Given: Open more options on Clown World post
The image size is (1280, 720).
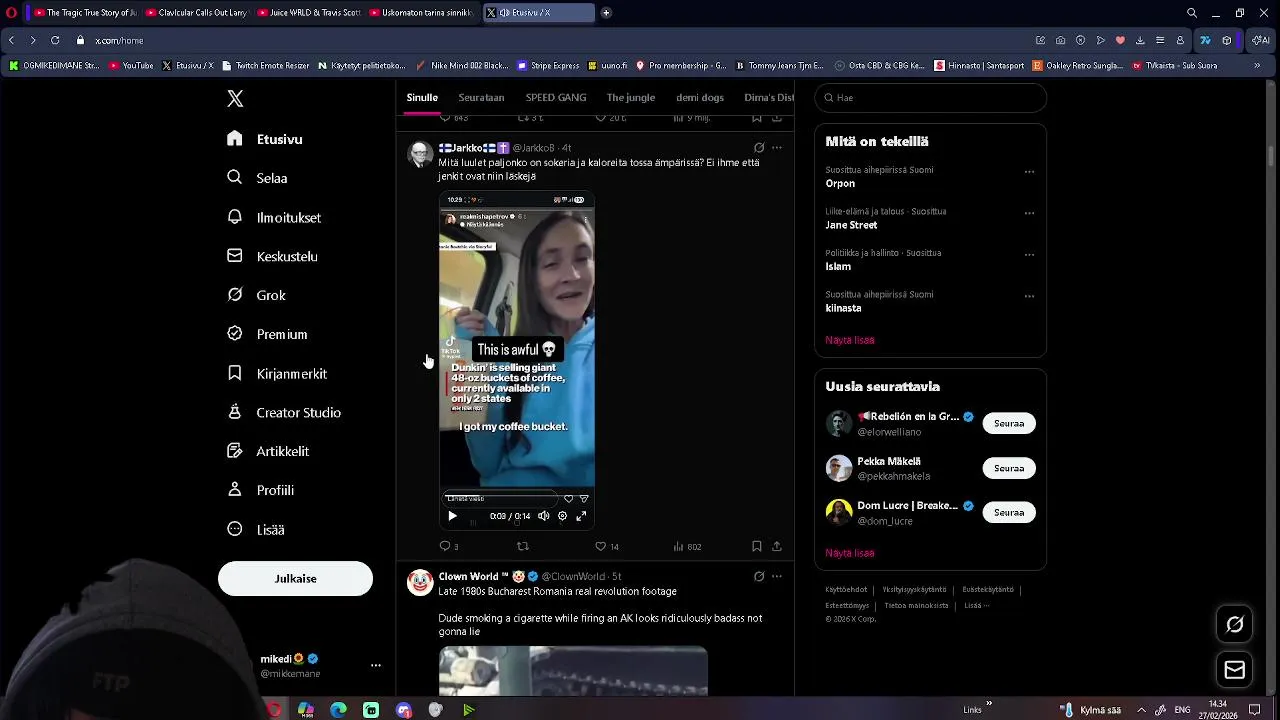Looking at the screenshot, I should (777, 577).
